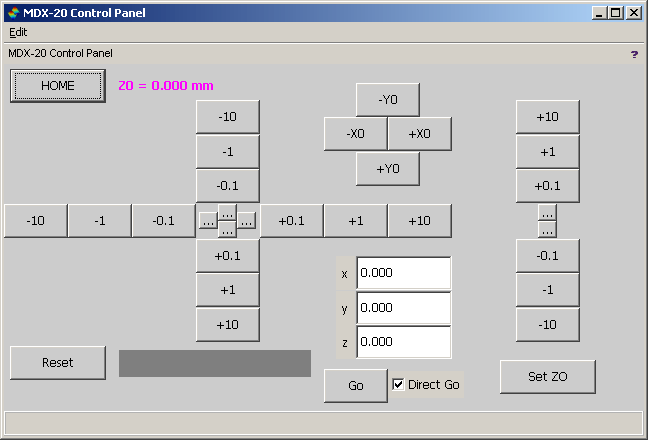The height and width of the screenshot is (440, 648).
Task: Close the MDX-20 Control Panel window
Action: point(634,13)
